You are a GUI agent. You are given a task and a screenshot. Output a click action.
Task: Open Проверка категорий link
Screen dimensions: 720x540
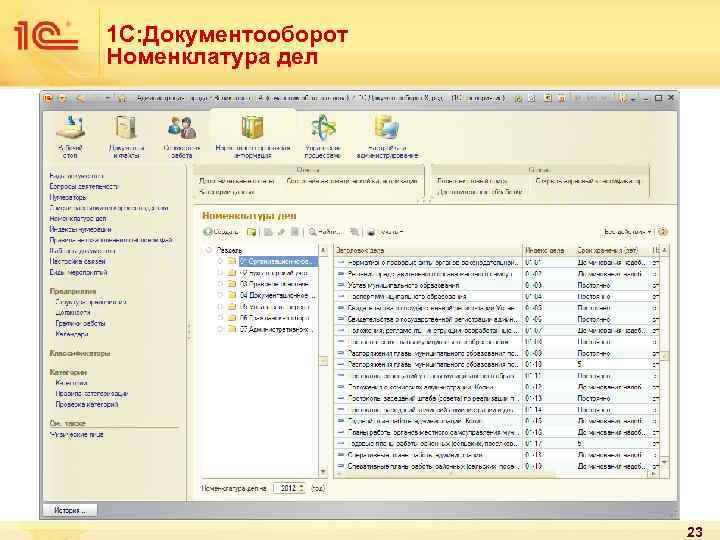click(x=87, y=405)
